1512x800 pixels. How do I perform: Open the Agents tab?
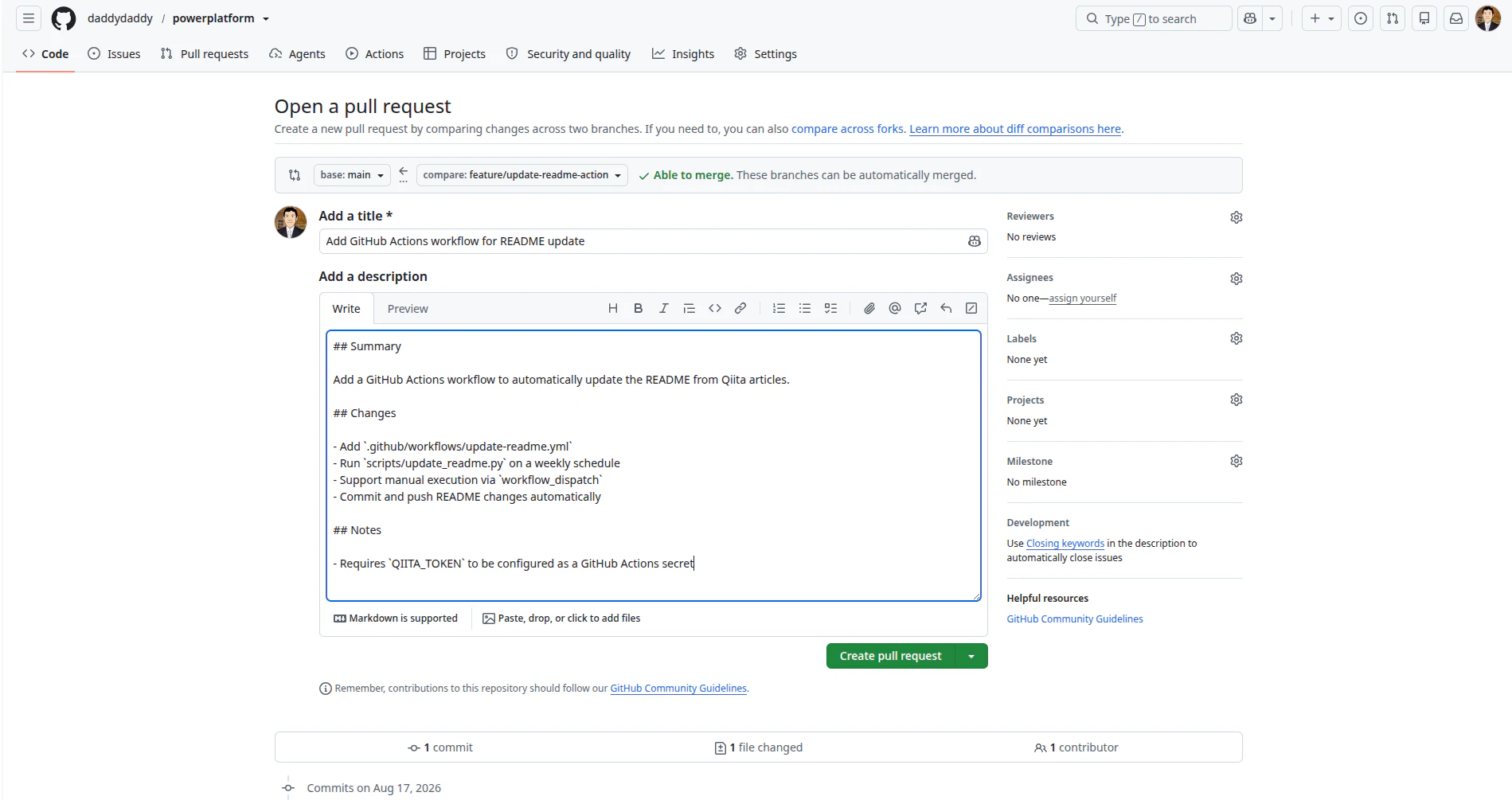pos(297,54)
